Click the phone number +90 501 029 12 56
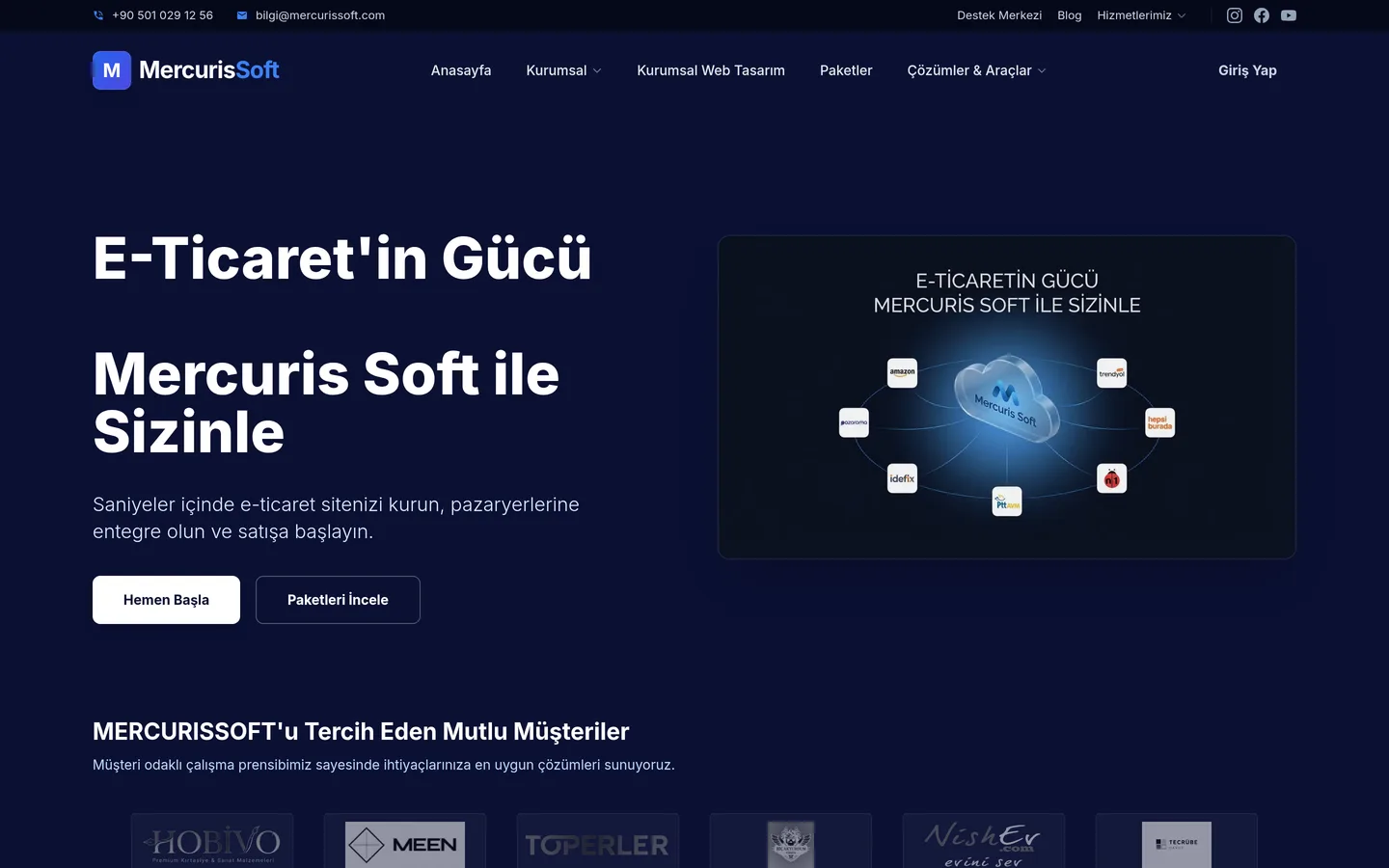The height and width of the screenshot is (868, 1389). pos(162,15)
